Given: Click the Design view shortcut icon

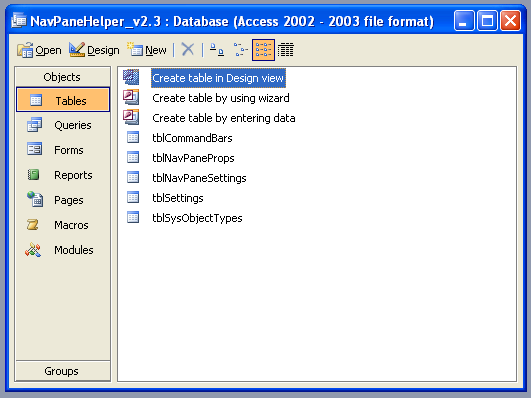Looking at the screenshot, I should pyautogui.click(x=131, y=77).
